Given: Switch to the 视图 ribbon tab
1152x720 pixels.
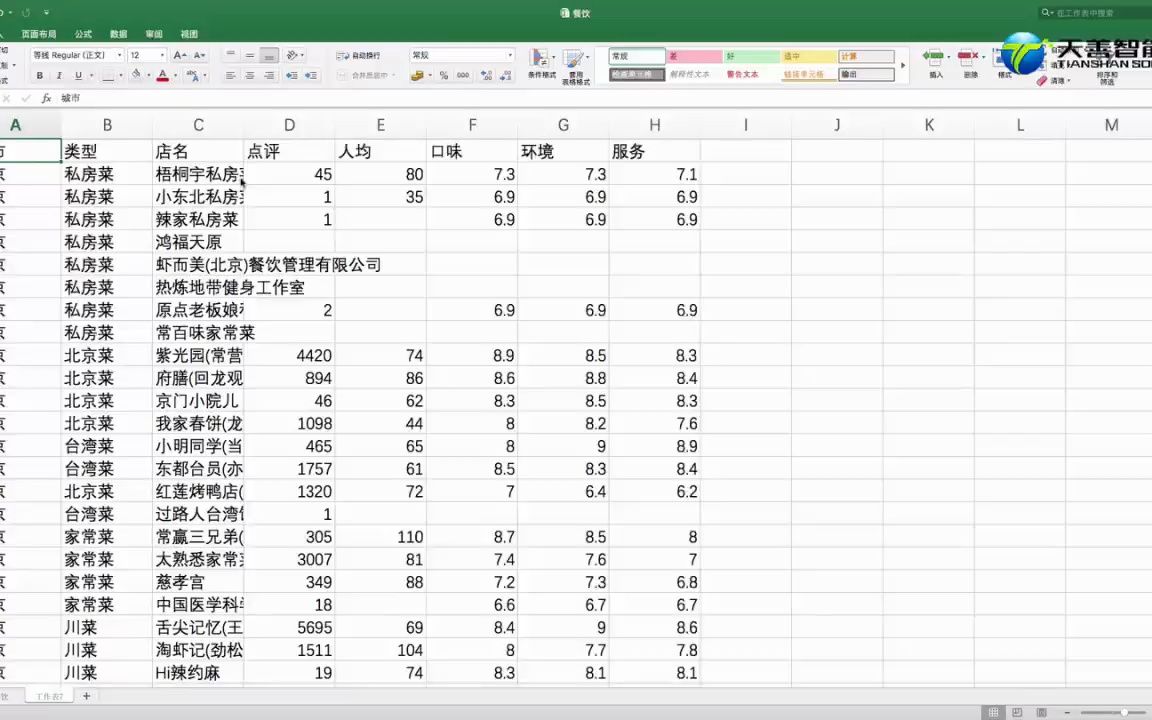Looking at the screenshot, I should (189, 33).
